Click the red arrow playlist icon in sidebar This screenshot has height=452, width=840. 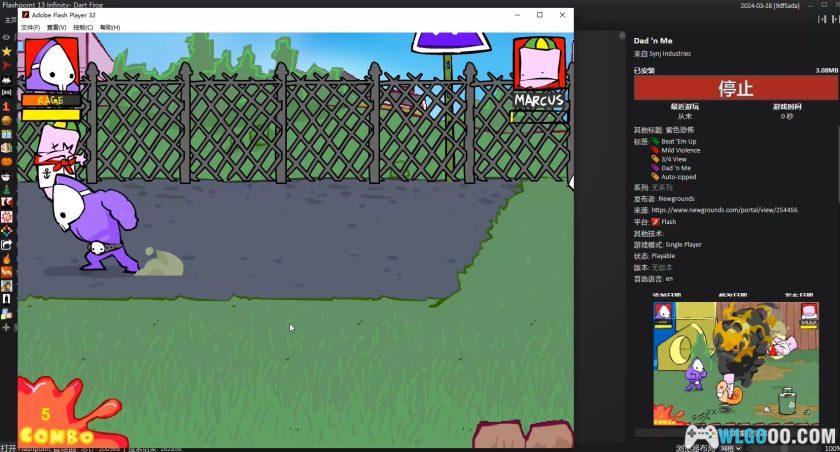click(7, 64)
